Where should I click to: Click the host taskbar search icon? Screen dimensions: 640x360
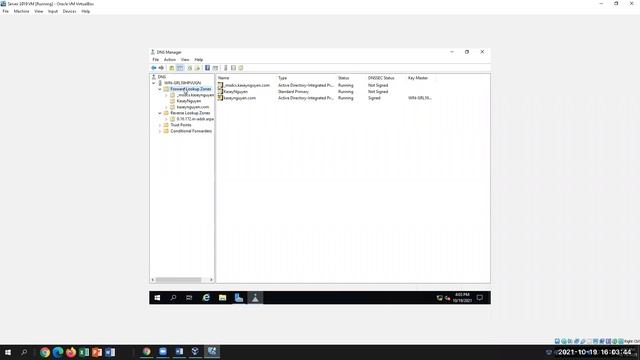click(x=24, y=352)
